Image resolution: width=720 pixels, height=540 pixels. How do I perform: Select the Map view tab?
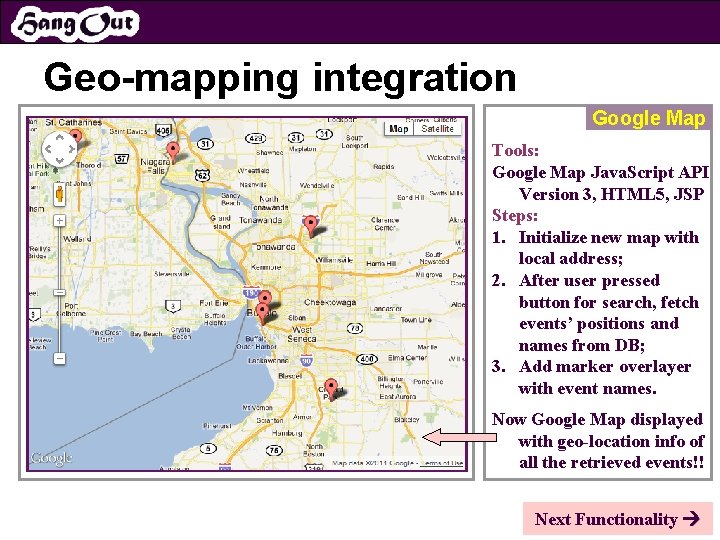tap(399, 129)
